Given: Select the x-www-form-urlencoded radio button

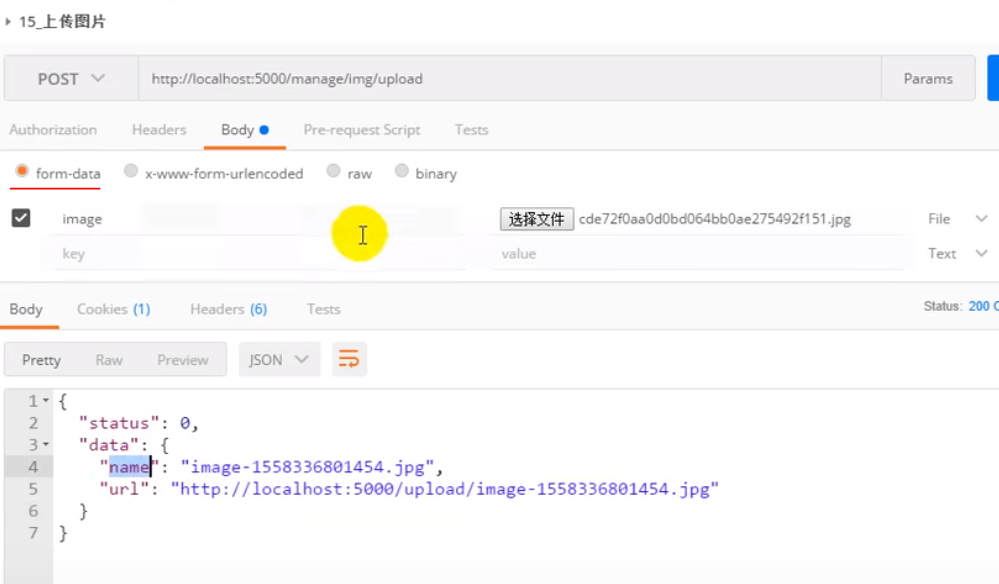Looking at the screenshot, I should click(x=131, y=171).
